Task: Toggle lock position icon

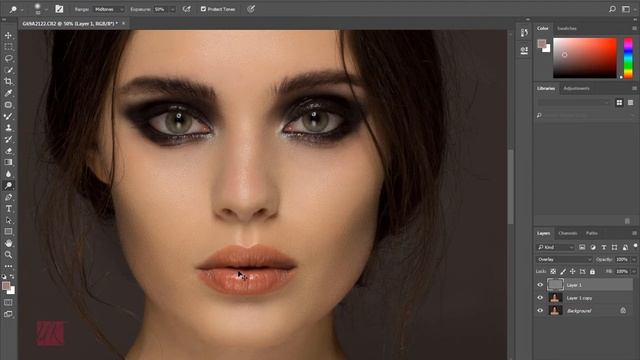Action: point(573,271)
